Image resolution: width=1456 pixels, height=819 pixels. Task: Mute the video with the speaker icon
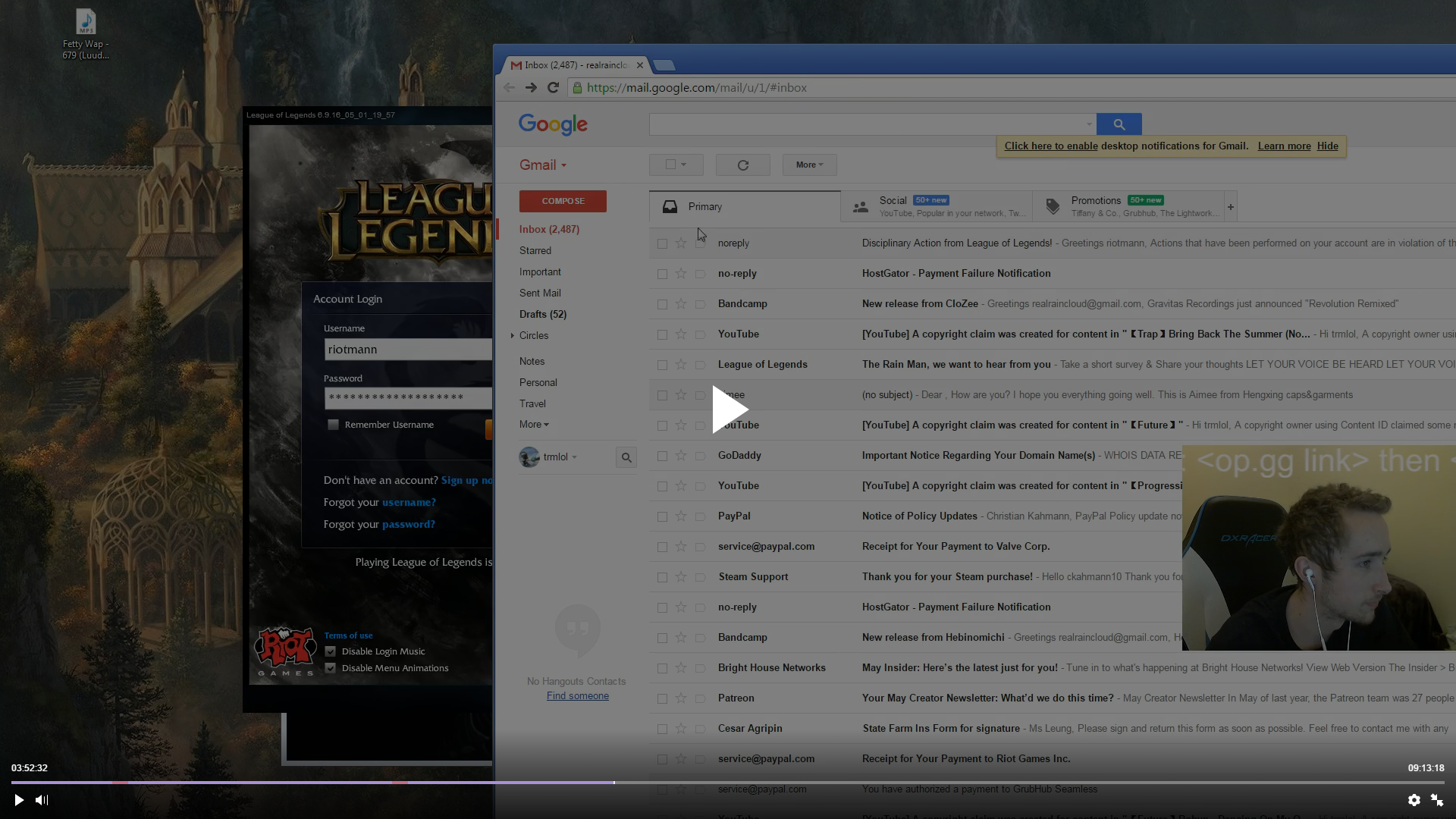pyautogui.click(x=42, y=800)
